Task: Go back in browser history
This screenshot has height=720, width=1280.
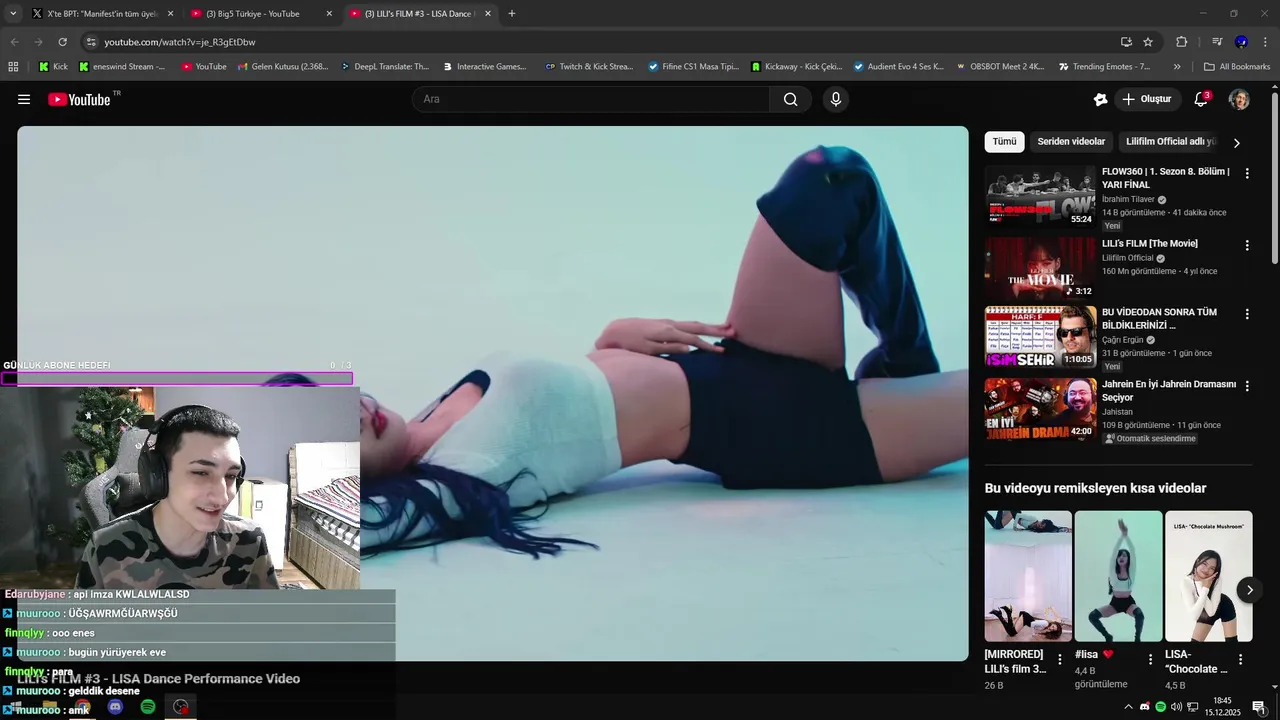Action: [14, 42]
